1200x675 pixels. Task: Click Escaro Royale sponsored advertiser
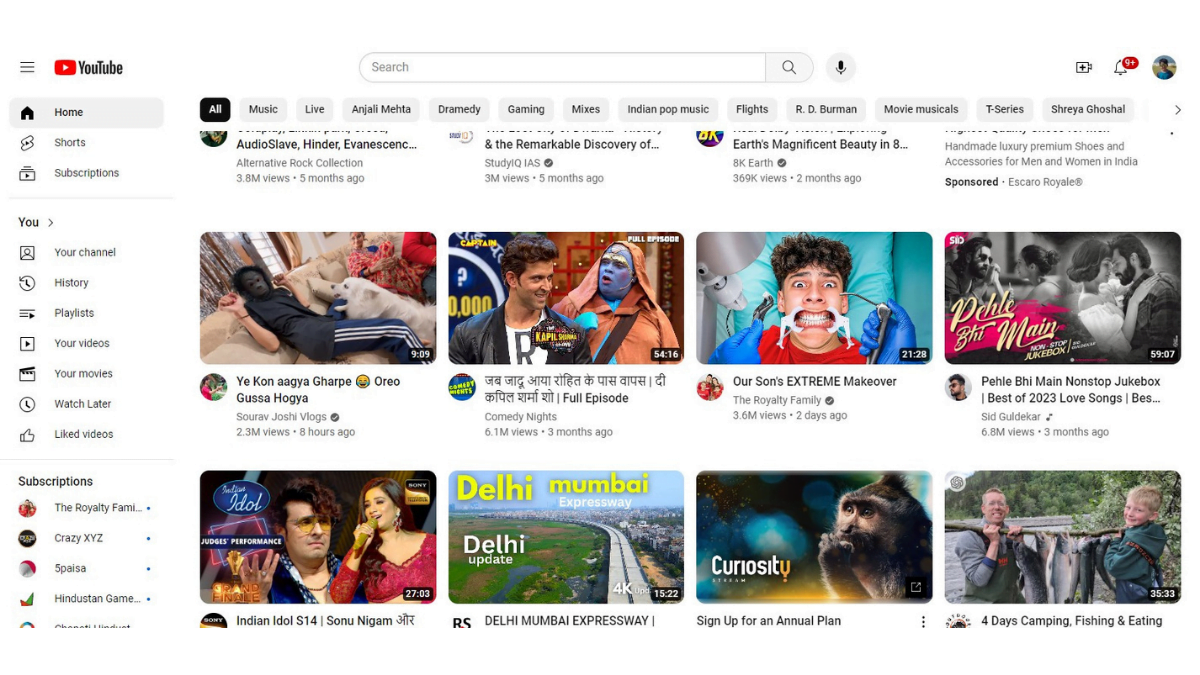coord(1045,182)
